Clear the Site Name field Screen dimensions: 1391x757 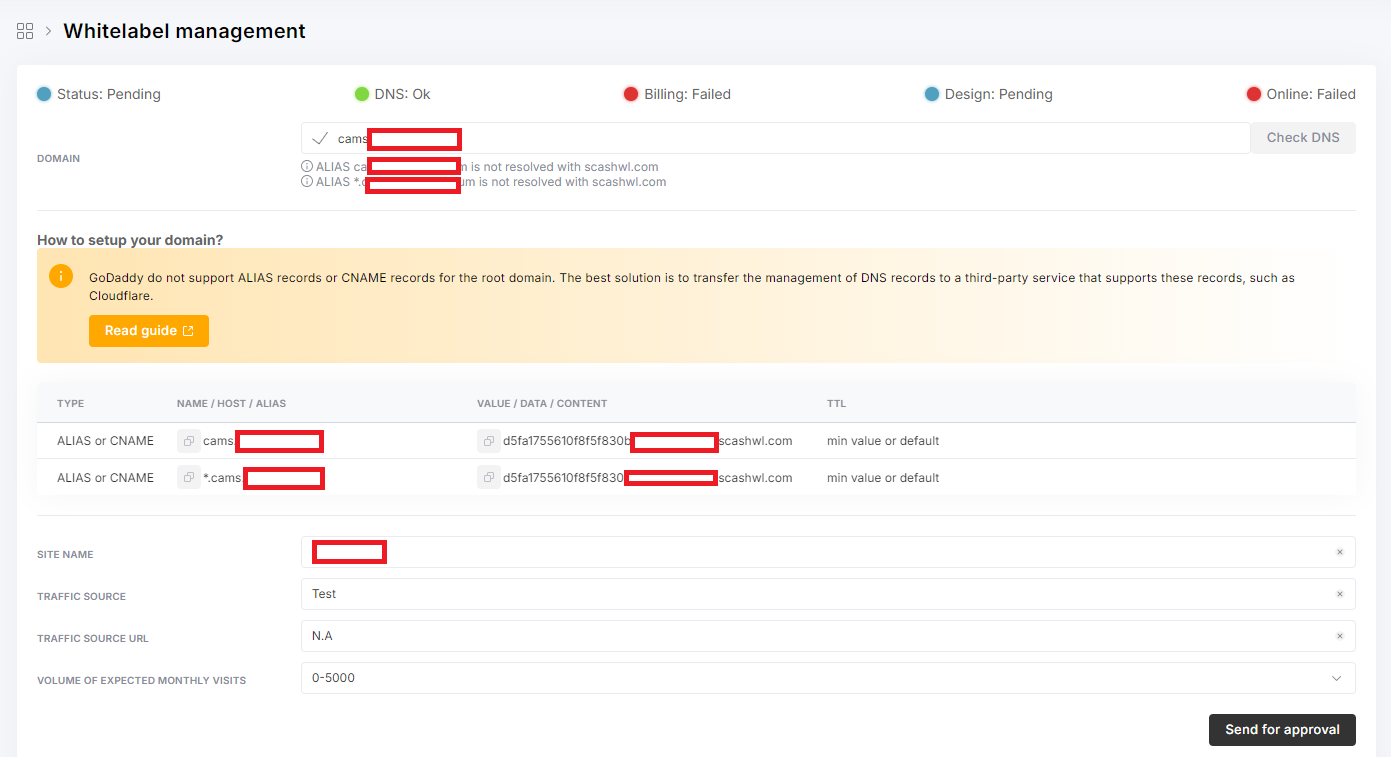coord(1339,552)
